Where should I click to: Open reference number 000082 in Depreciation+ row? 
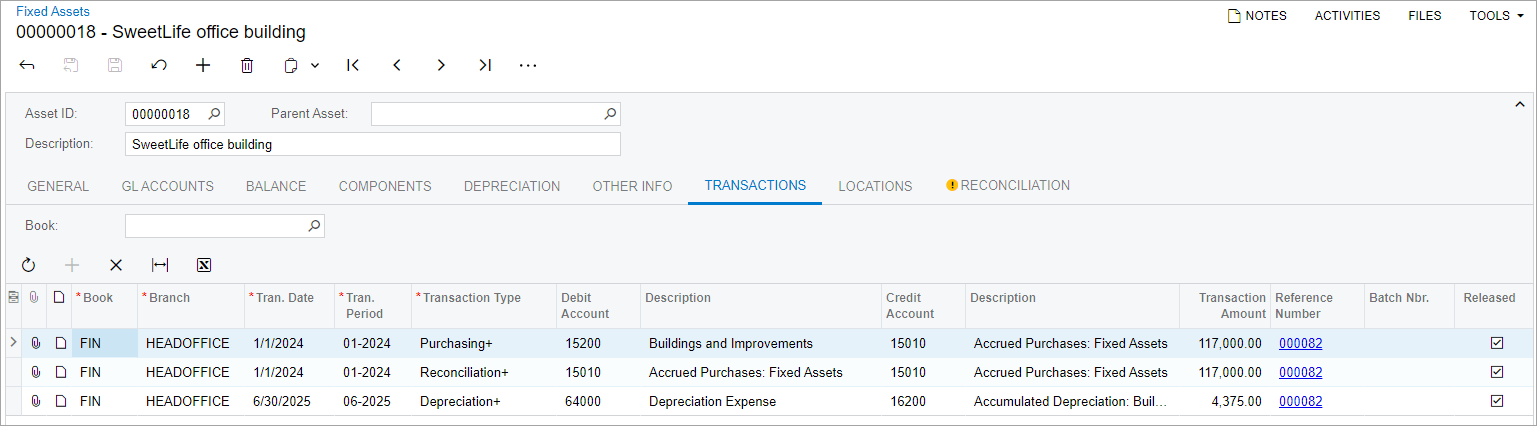click(x=1300, y=401)
